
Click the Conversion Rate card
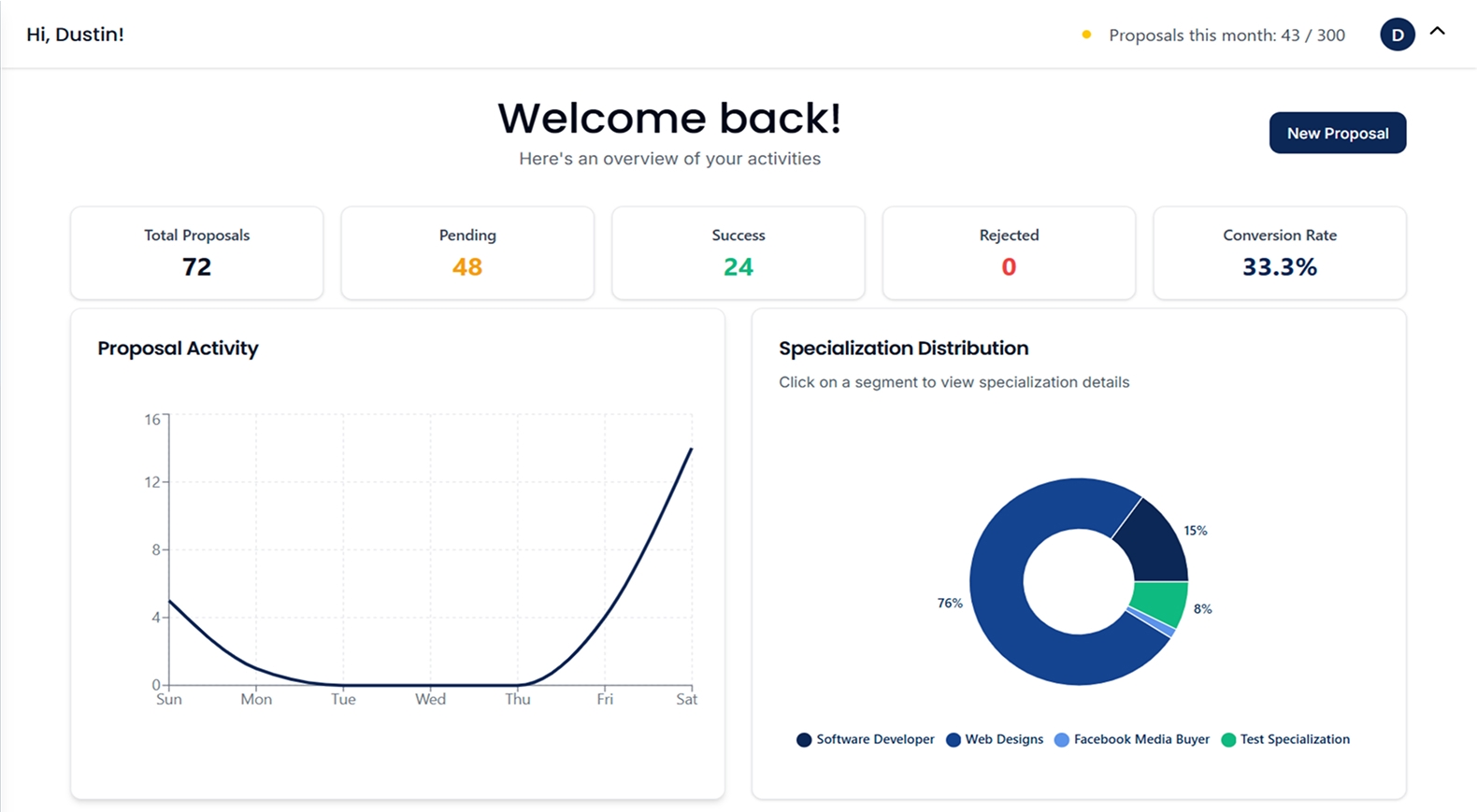[1279, 253]
